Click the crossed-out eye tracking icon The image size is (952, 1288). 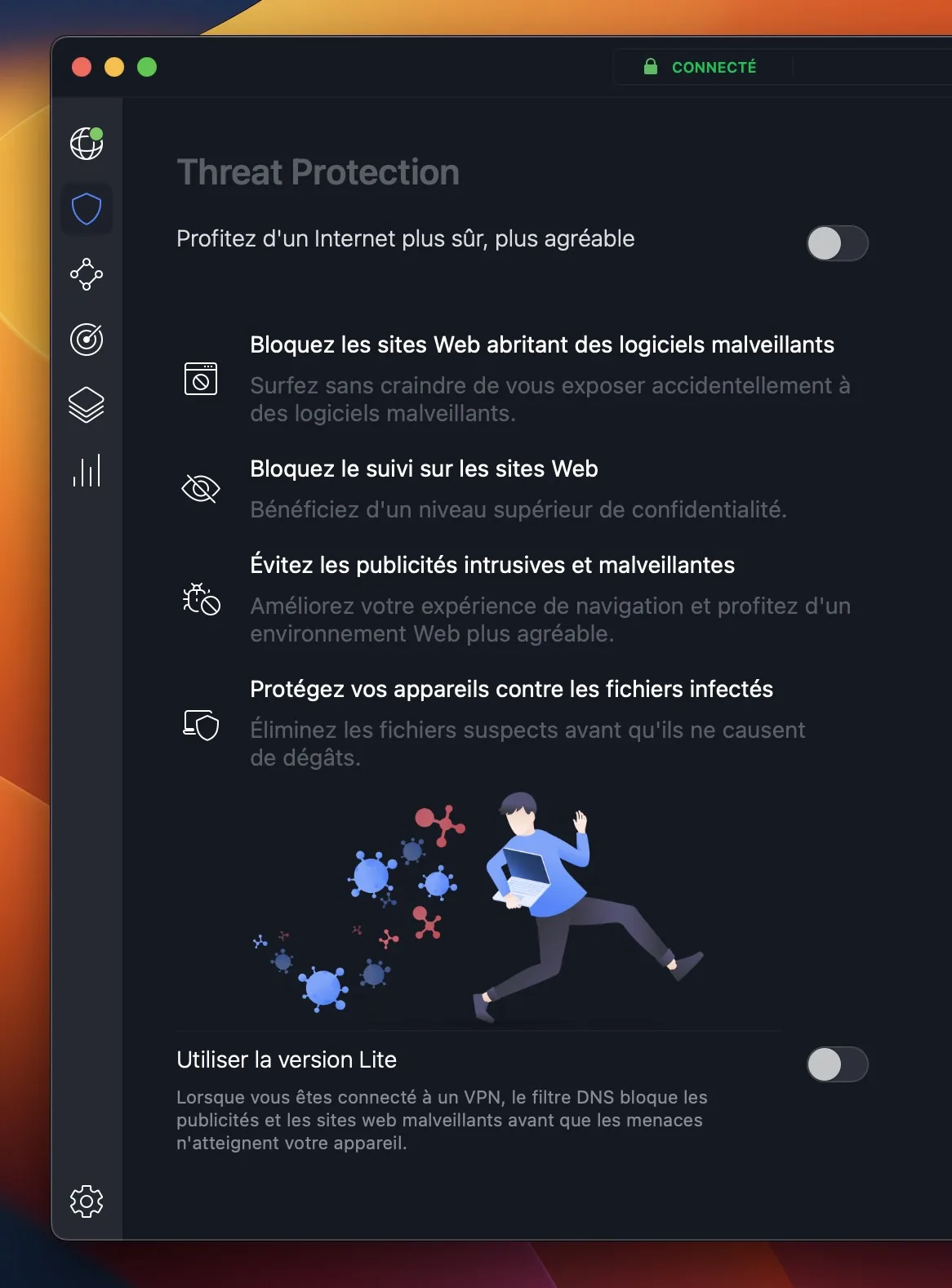pos(201,489)
